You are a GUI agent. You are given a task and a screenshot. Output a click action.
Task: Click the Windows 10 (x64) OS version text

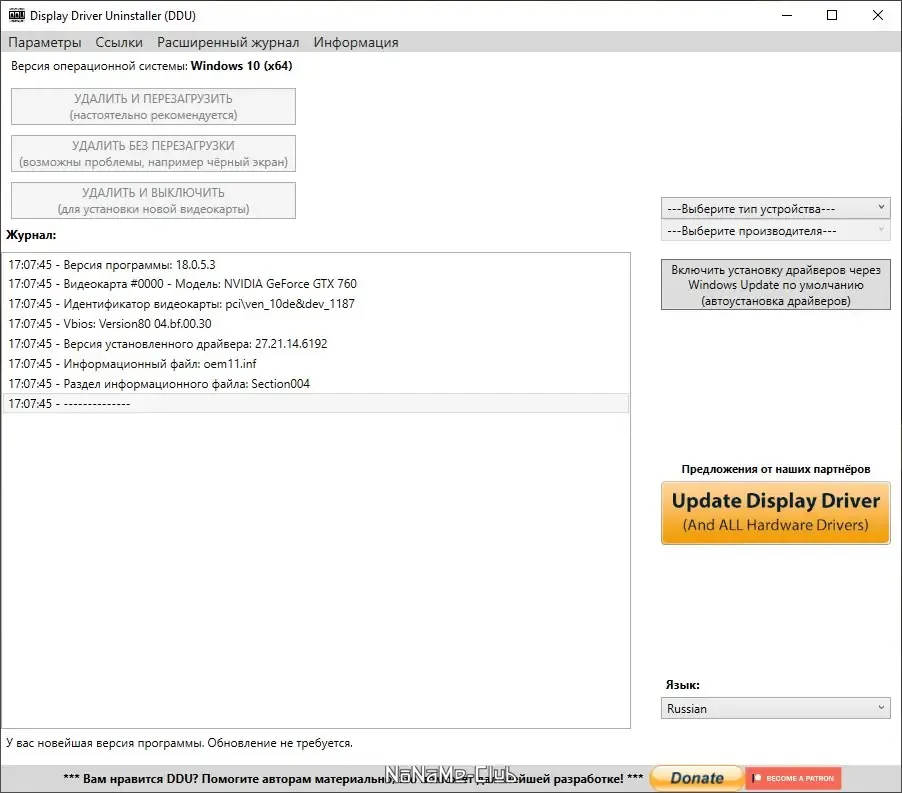pos(242,66)
